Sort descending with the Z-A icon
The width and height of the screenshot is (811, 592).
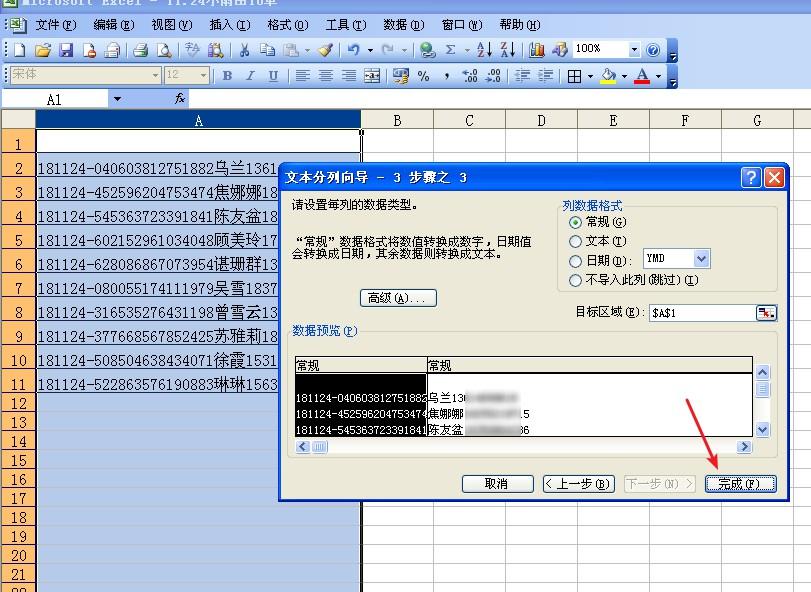click(508, 50)
